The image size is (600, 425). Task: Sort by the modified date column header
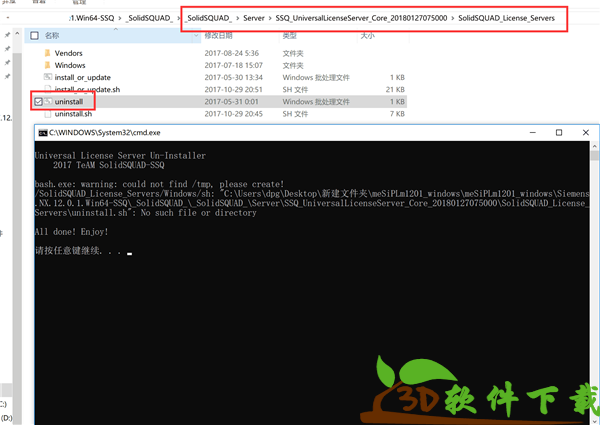pos(218,36)
